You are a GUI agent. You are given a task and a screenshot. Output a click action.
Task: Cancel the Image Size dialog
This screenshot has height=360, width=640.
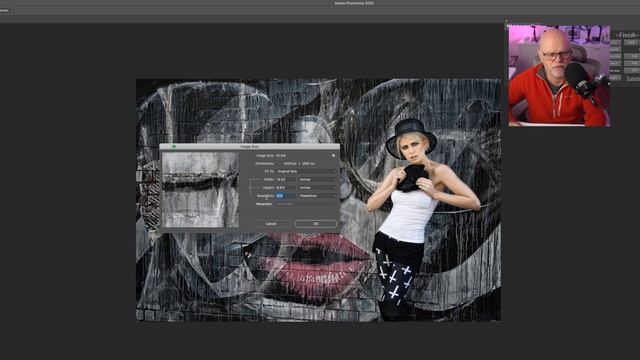(271, 224)
